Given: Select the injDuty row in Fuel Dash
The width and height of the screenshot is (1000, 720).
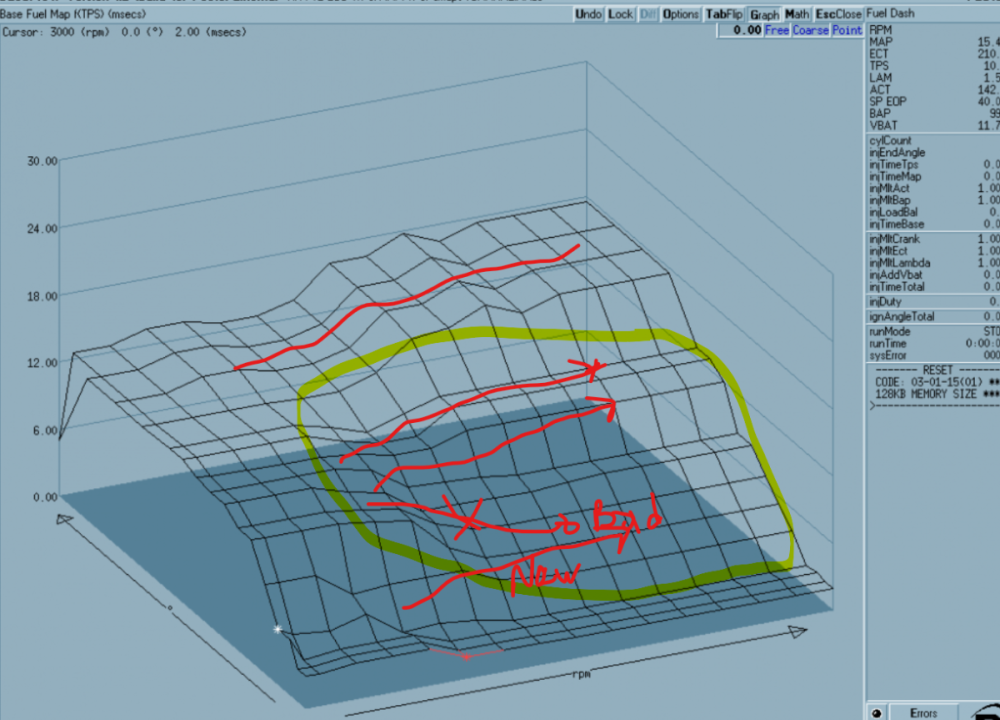Looking at the screenshot, I should pos(888,301).
